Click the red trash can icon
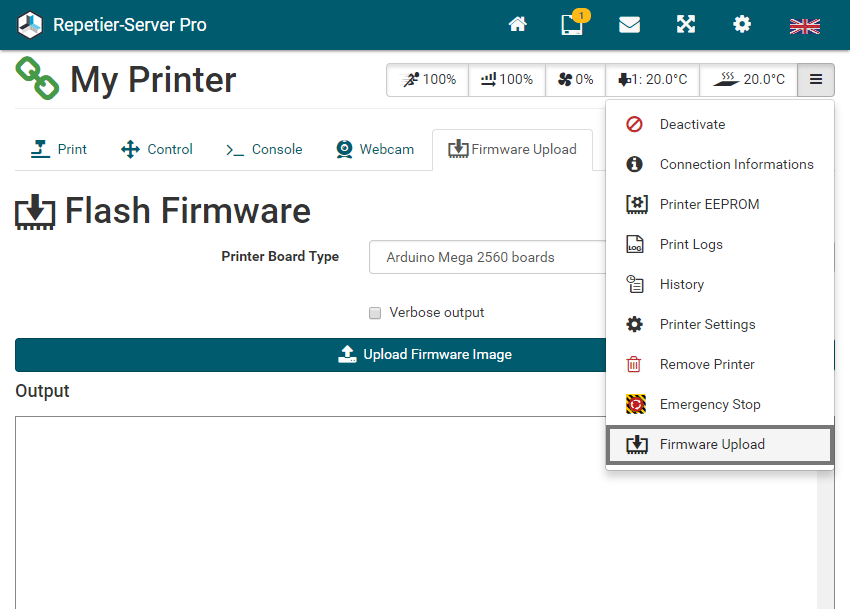The height and width of the screenshot is (609, 850). tap(634, 364)
